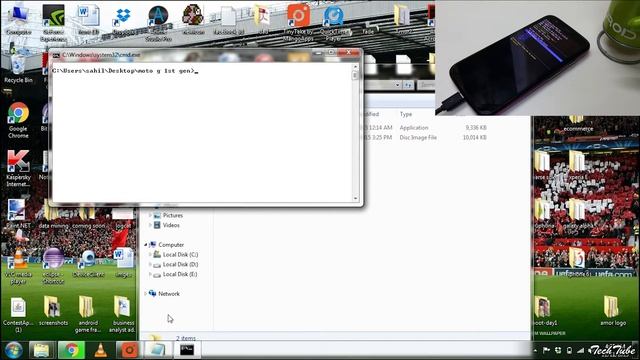Image resolution: width=640 pixels, height=360 pixels.
Task: Open the android game fra... folder
Action: click(88, 314)
